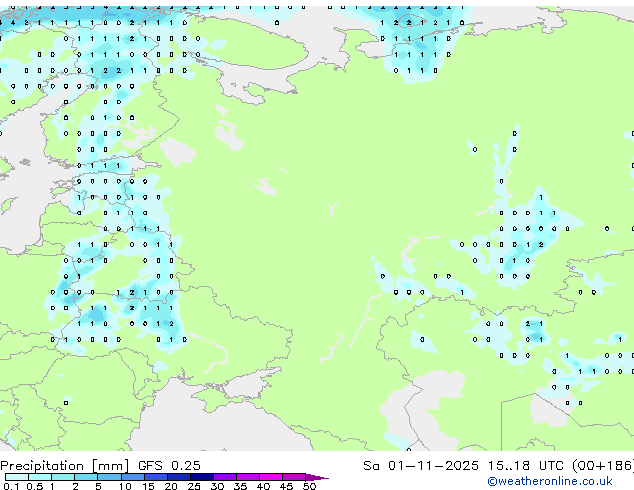Select the legend swatch between 15 and 20
Screen dimensions: 634x490
pyautogui.click(x=155, y=477)
